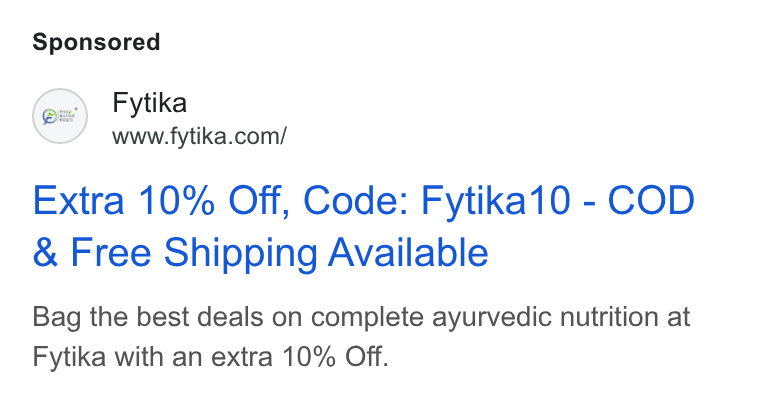
Task: Open the 'Extra 10% Off' ad headline
Action: click(x=364, y=226)
